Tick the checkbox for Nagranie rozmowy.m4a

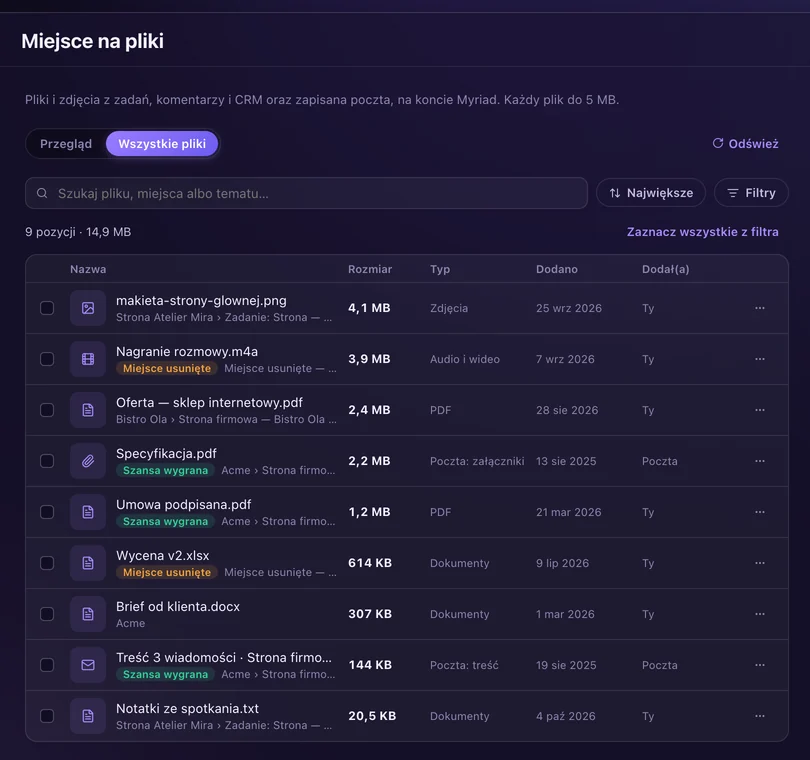(47, 359)
